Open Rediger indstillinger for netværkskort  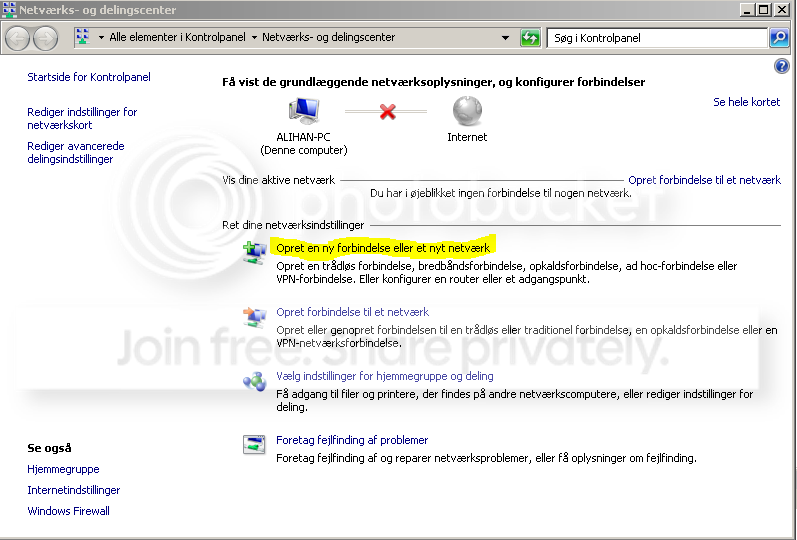click(x=82, y=118)
